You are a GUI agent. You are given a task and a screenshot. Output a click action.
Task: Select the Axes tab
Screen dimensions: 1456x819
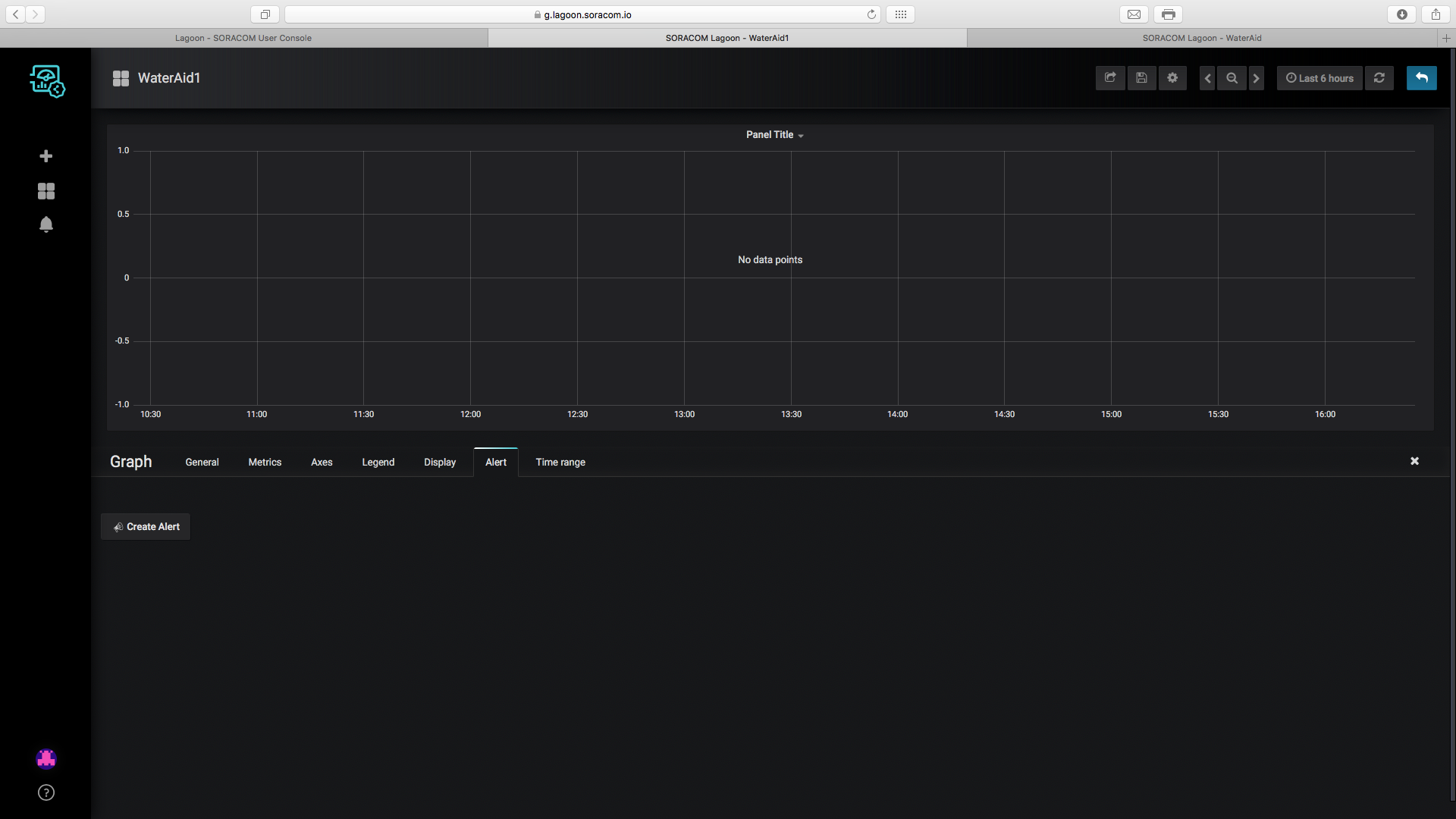coord(322,463)
